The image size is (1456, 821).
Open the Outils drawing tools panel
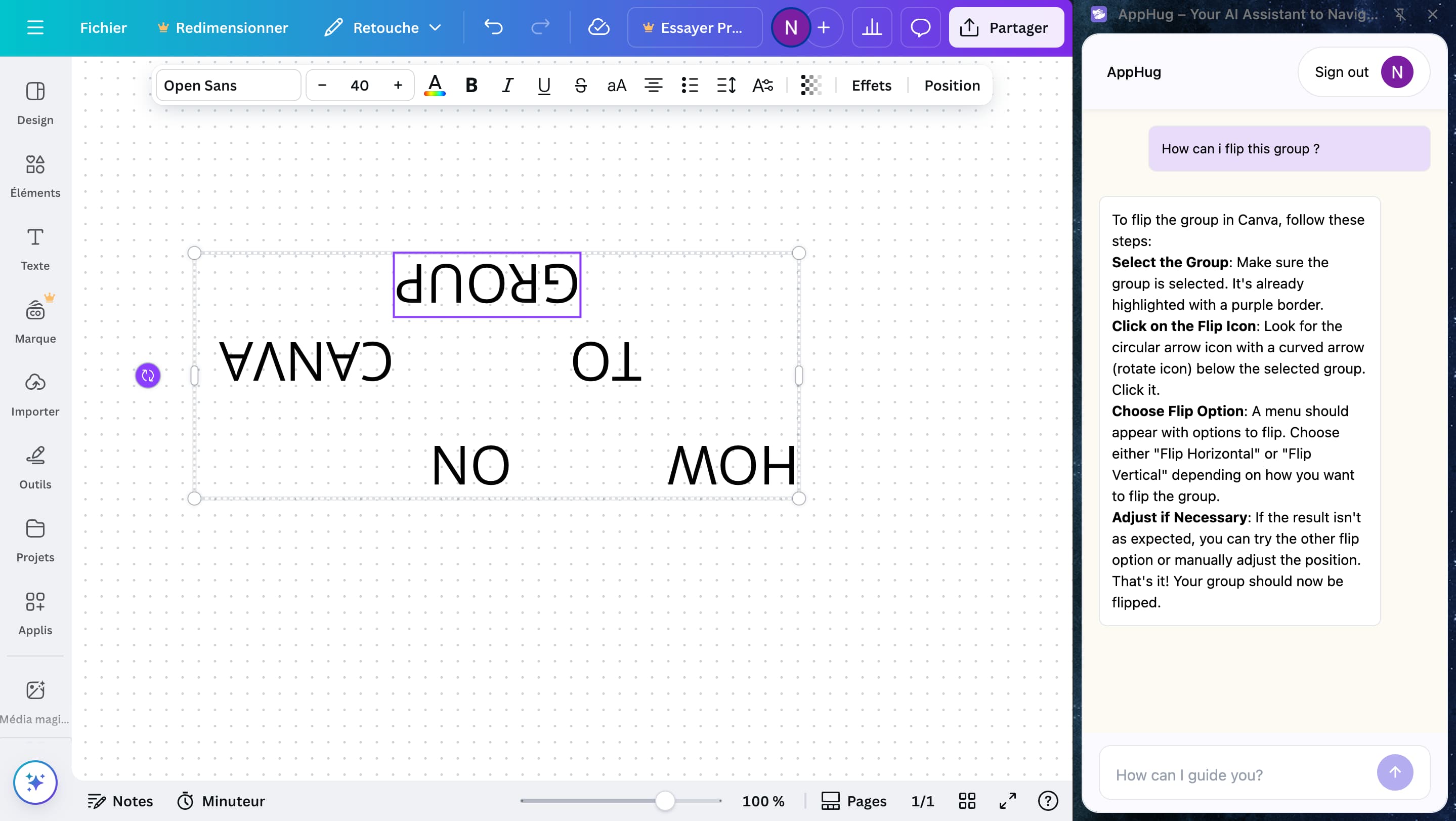pyautogui.click(x=35, y=468)
